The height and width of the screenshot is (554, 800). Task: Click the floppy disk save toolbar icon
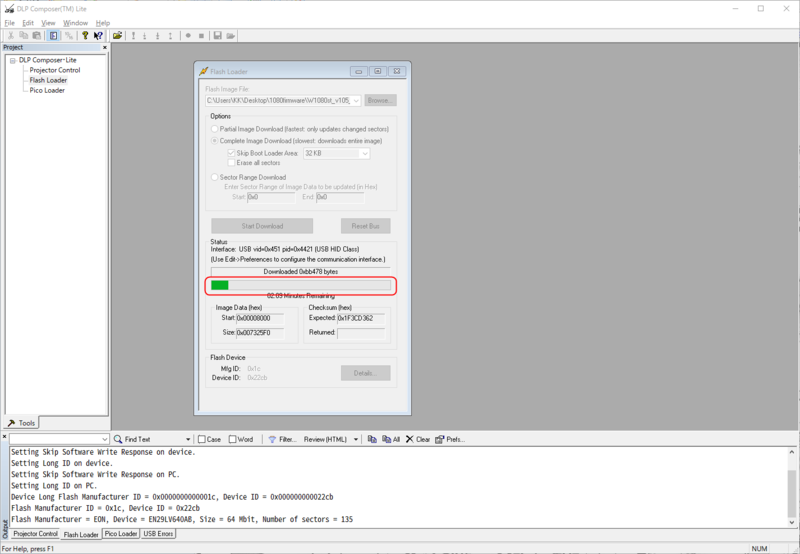coord(217,36)
